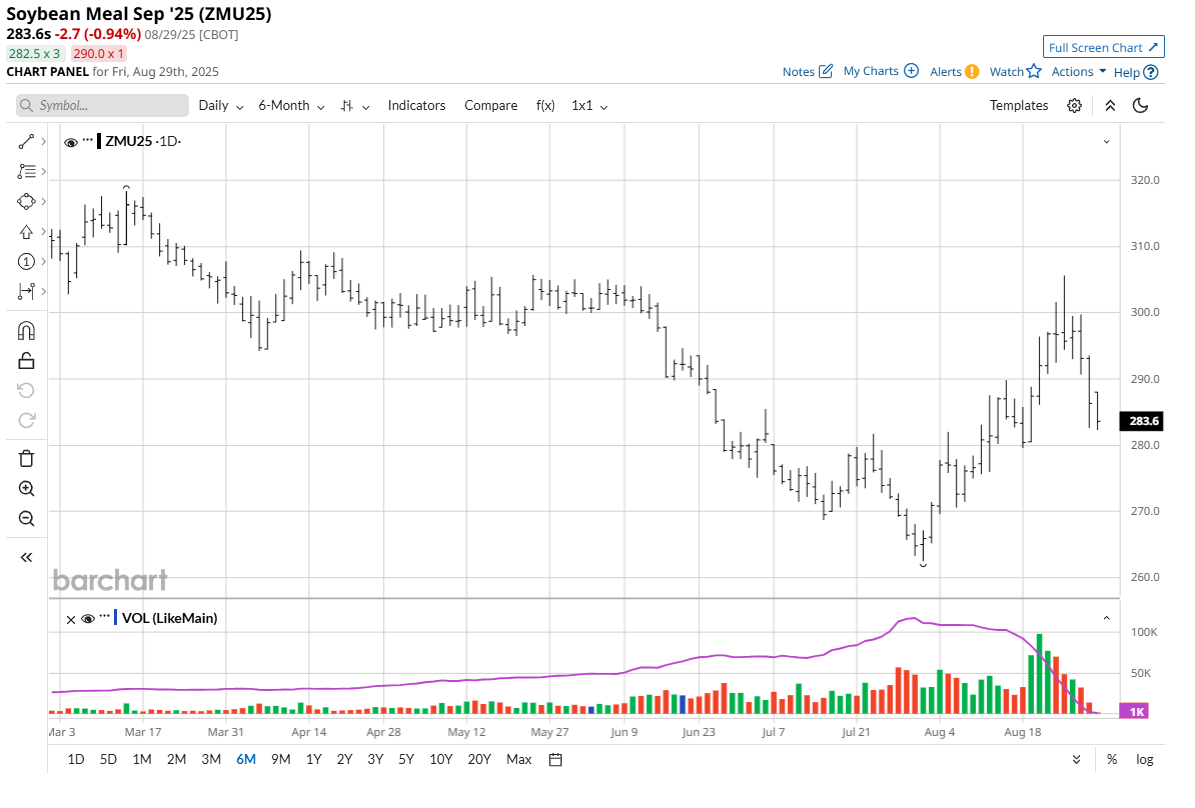Open Help information
Screen dimensions: 1195x808
click(1136, 72)
